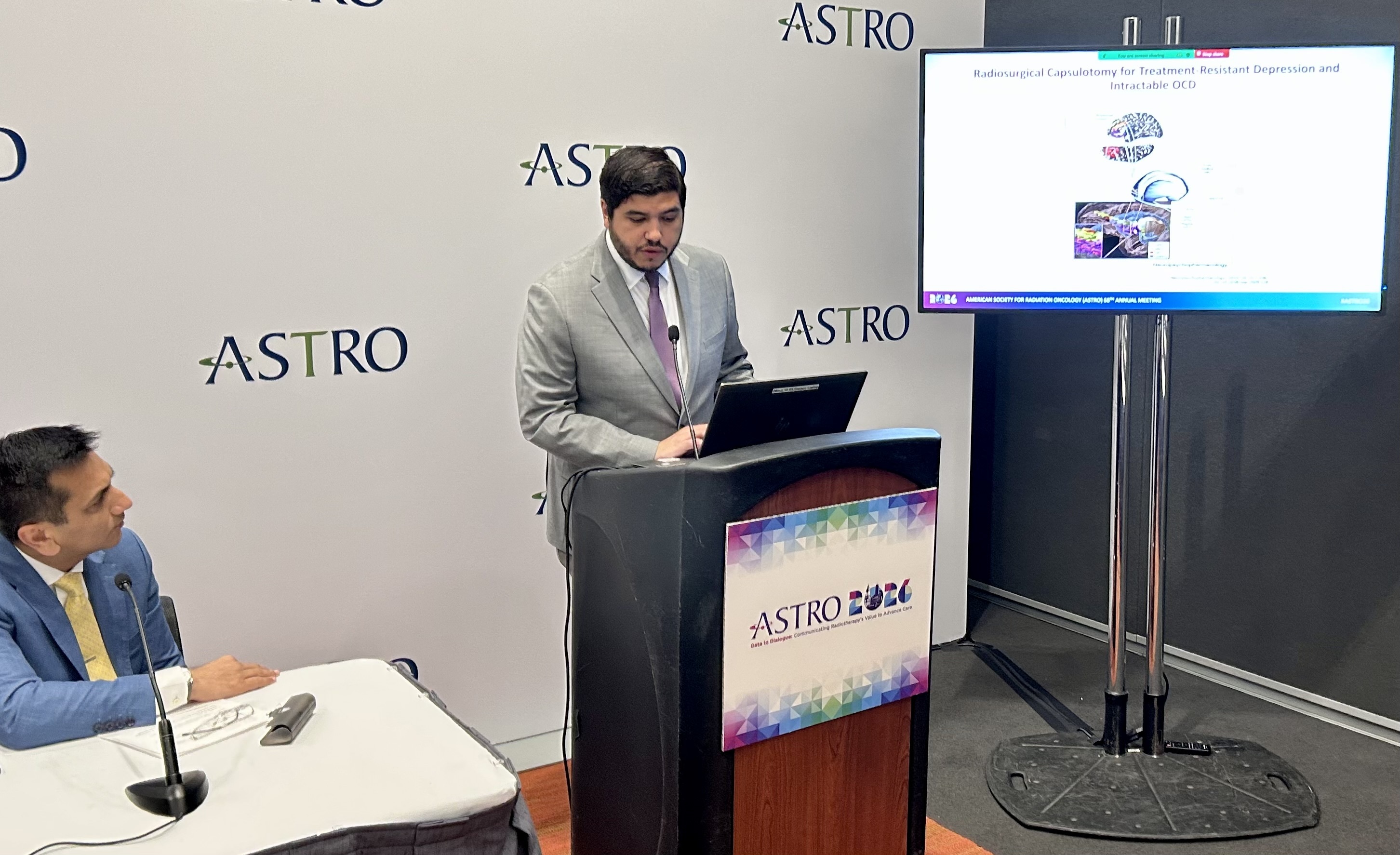The height and width of the screenshot is (855, 1400).
Task: Click the 2026 logo in slide footer
Action: 943,299
